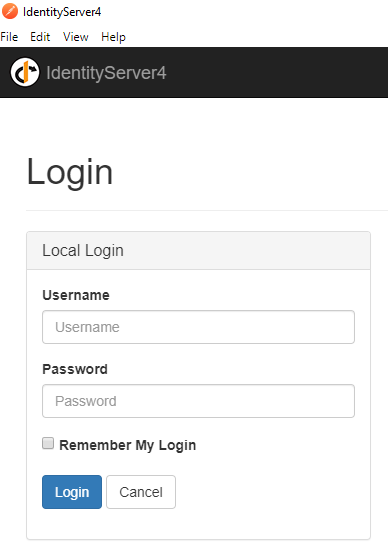388x556 pixels.
Task: Click the Cancel button
Action: [x=141, y=492]
